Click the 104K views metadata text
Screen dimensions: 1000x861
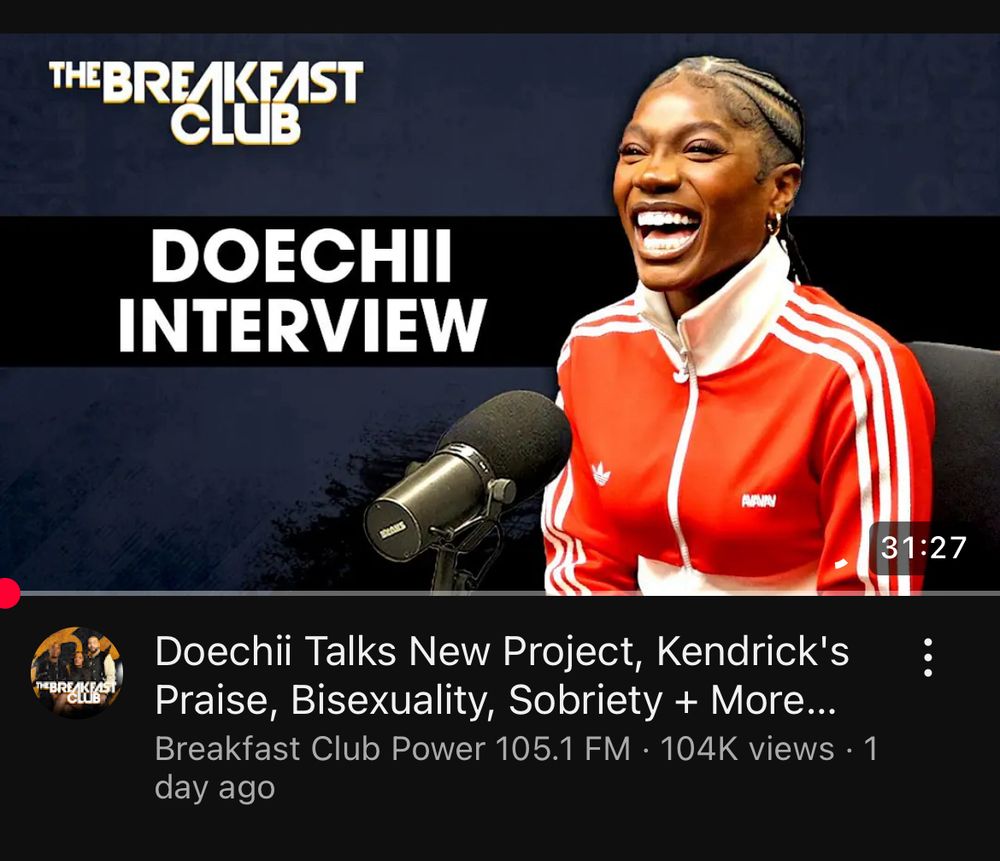[747, 748]
